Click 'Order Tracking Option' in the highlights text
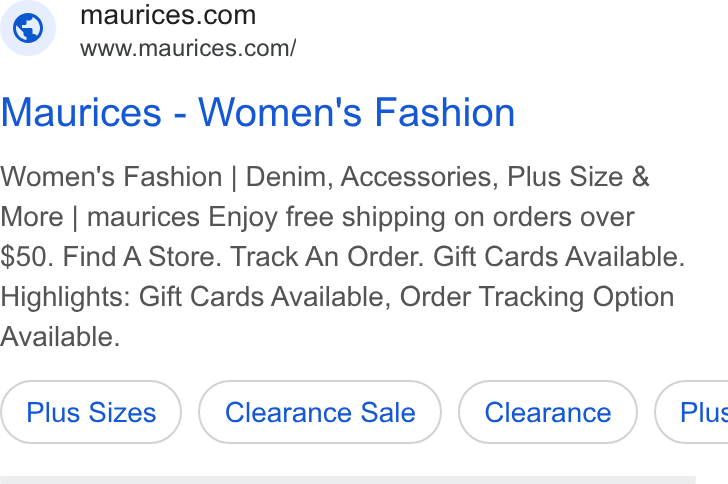This screenshot has width=728, height=484. [x=537, y=296]
